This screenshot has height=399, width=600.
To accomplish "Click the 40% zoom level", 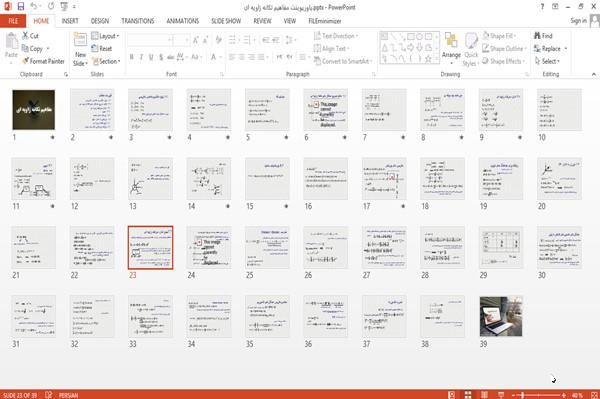I will (577, 395).
